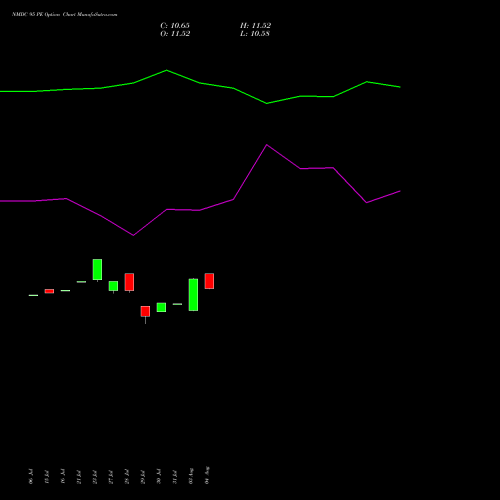Click the '06 Jul' date label on axis
Image resolution: width=500 pixels, height=500 pixels.
[x=31, y=476]
